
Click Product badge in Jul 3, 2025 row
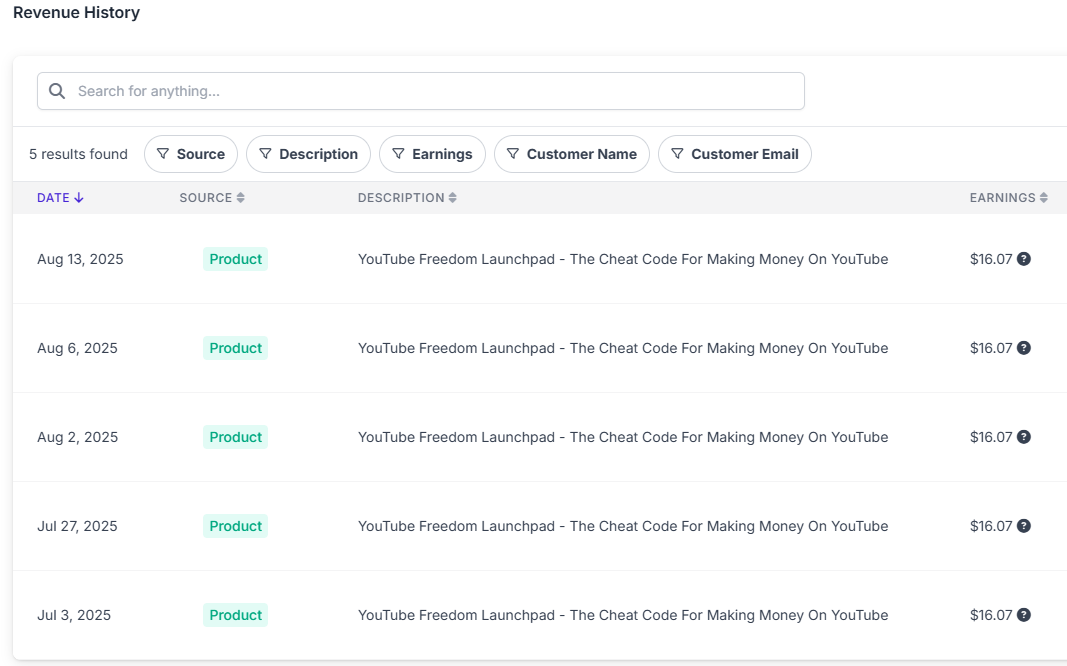(235, 616)
